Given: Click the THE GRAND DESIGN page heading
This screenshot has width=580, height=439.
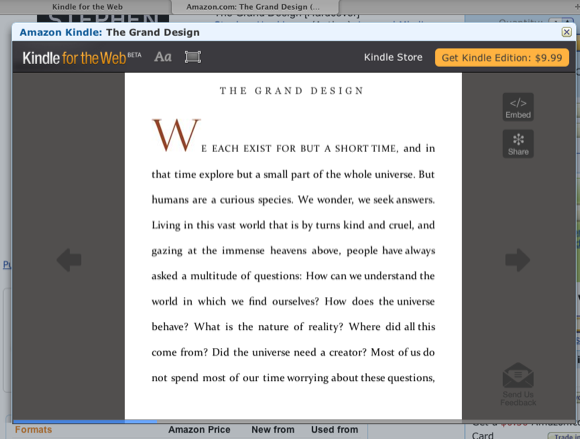Looking at the screenshot, I should pos(292,91).
